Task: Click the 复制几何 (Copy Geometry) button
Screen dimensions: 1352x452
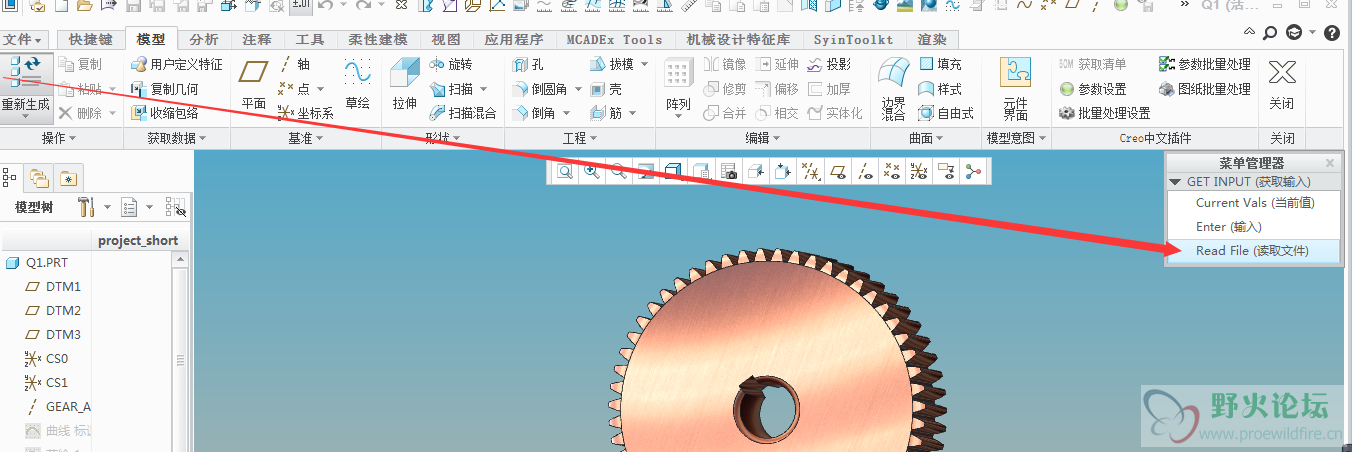Action: coord(165,89)
